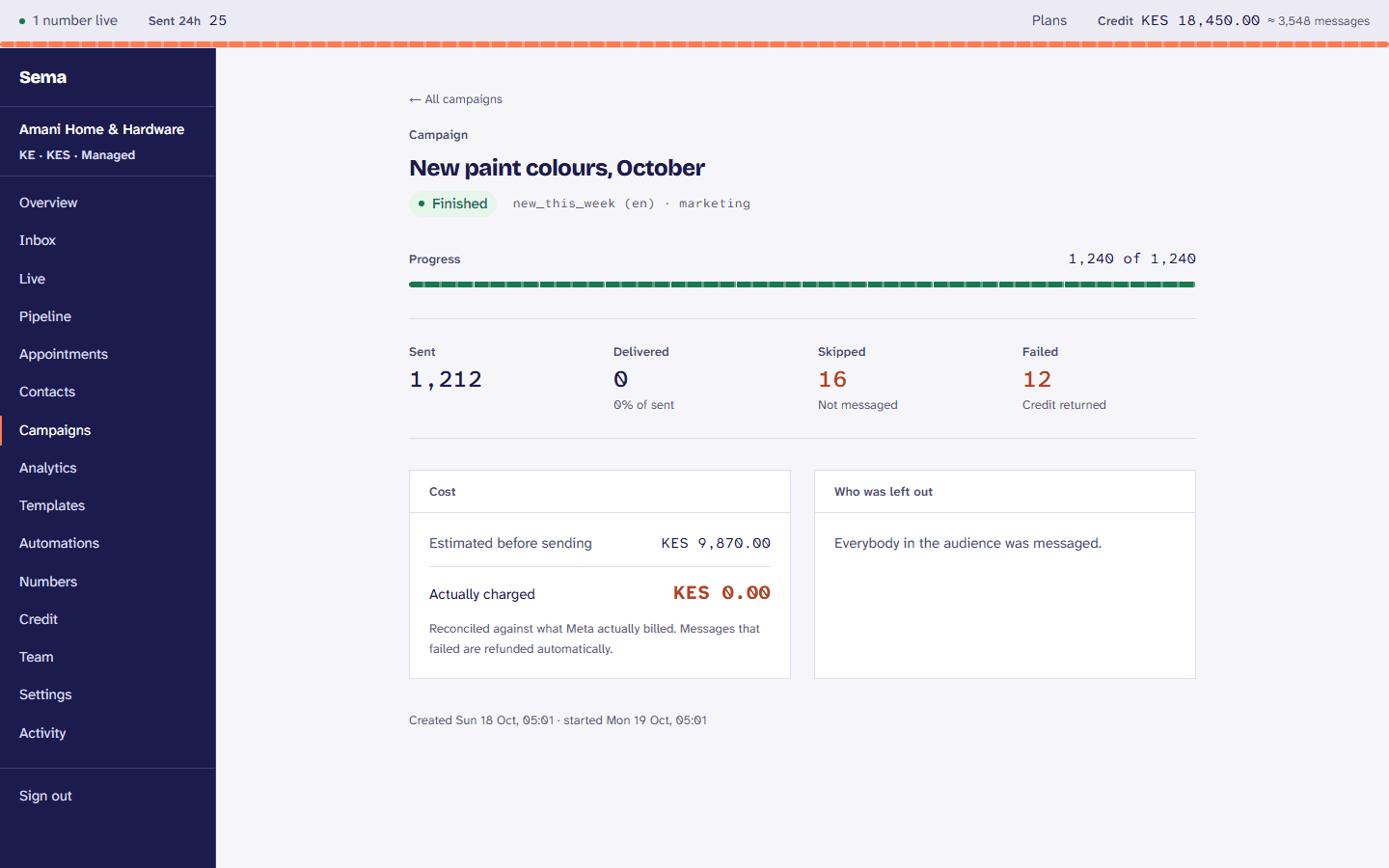1389x868 pixels.
Task: Select Pipeline in the sidebar
Action: point(45,316)
